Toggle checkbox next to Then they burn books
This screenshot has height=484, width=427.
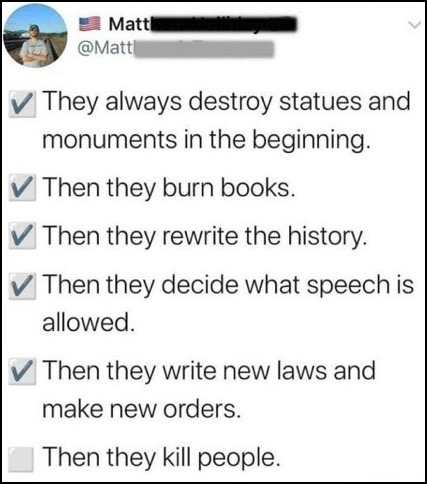[x=22, y=187]
